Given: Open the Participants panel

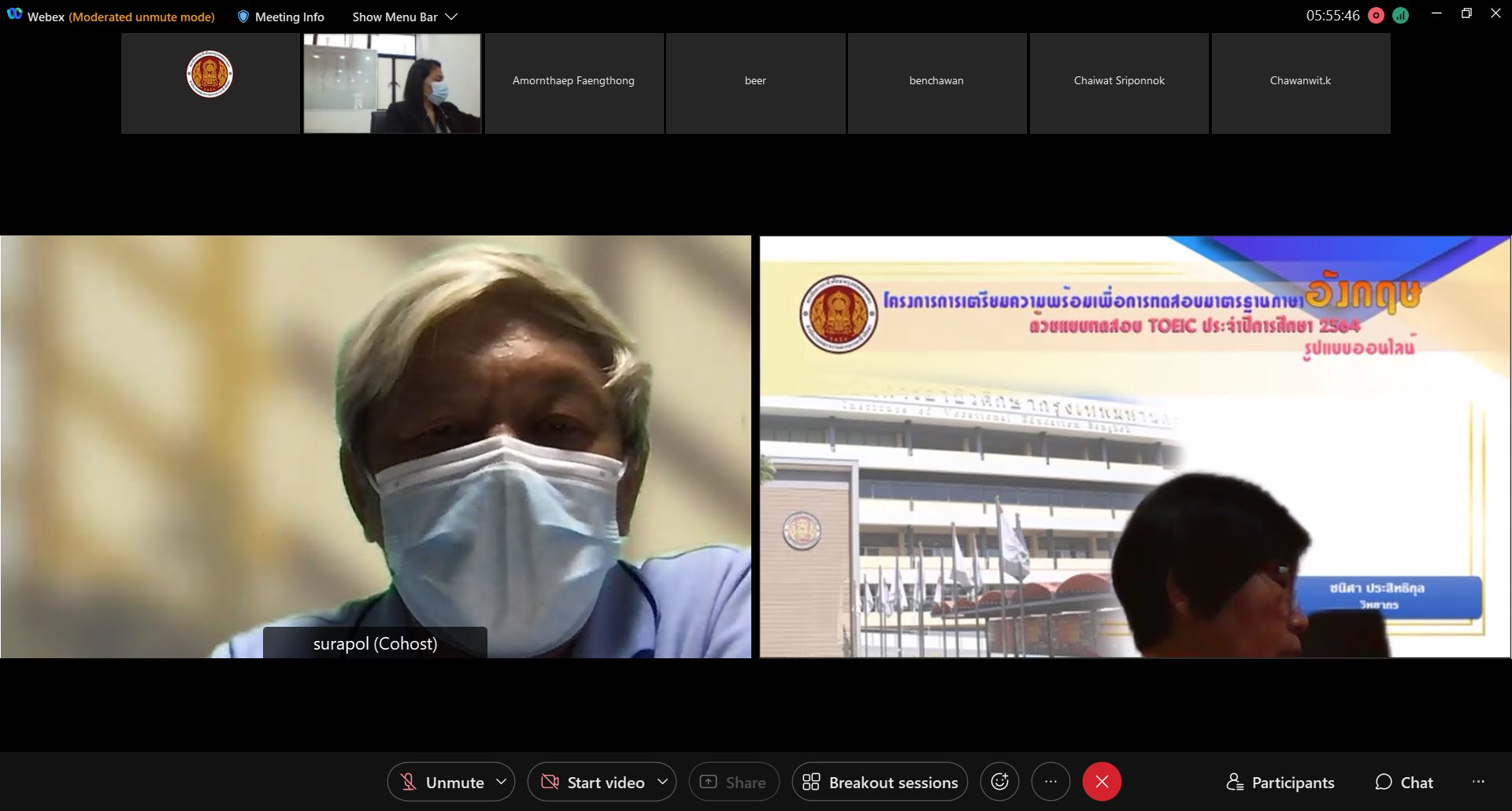Looking at the screenshot, I should 1280,783.
